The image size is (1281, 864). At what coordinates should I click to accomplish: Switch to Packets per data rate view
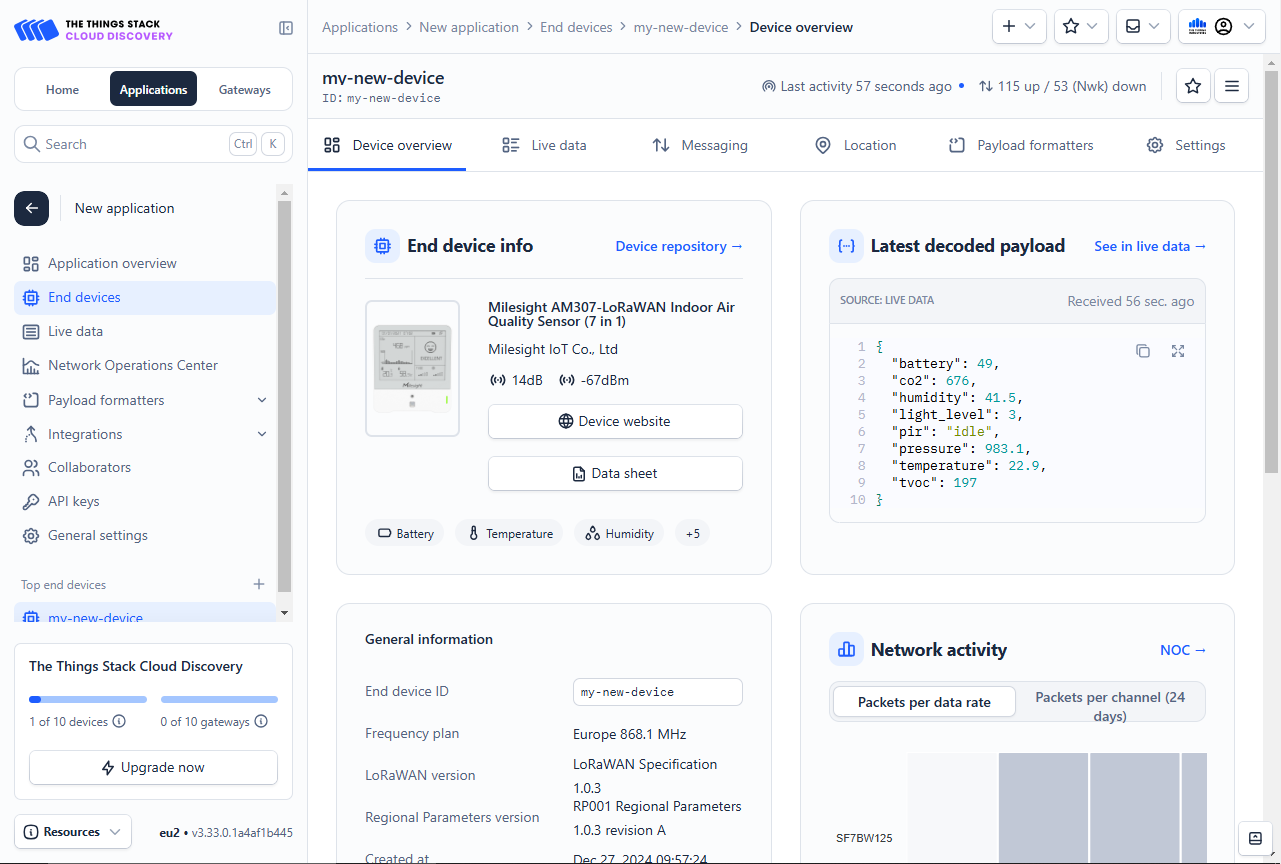924,702
